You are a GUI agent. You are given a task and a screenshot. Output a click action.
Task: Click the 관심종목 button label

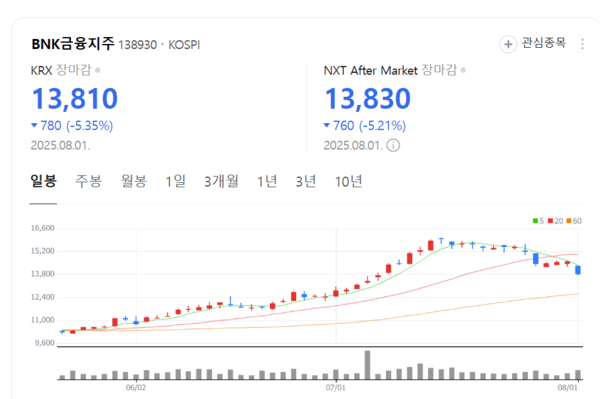544,42
